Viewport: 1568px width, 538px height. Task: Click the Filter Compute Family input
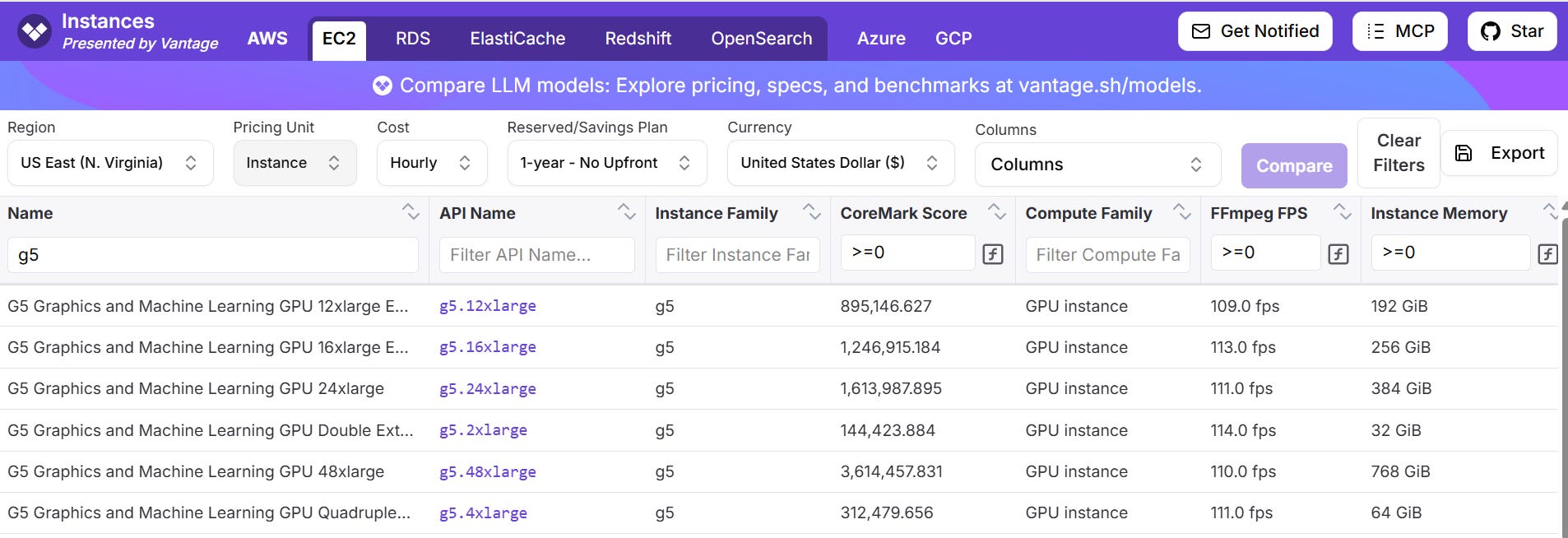coord(1108,255)
